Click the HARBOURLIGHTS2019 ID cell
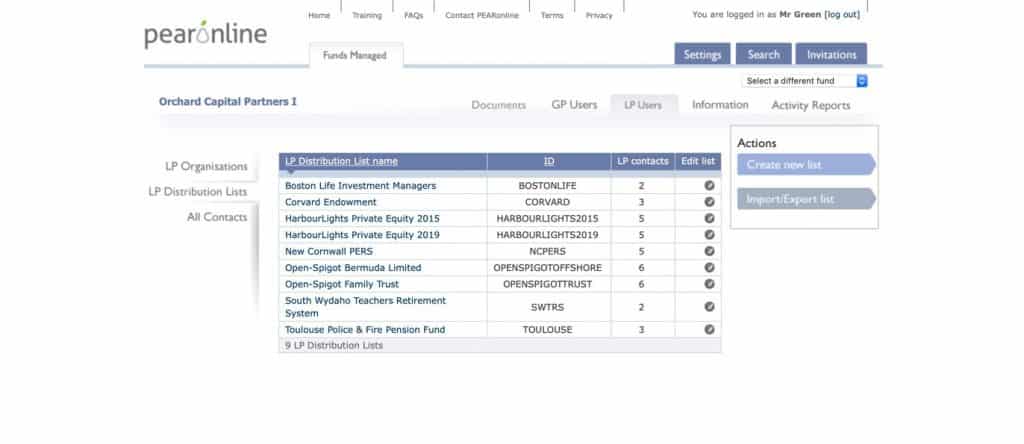 click(547, 234)
